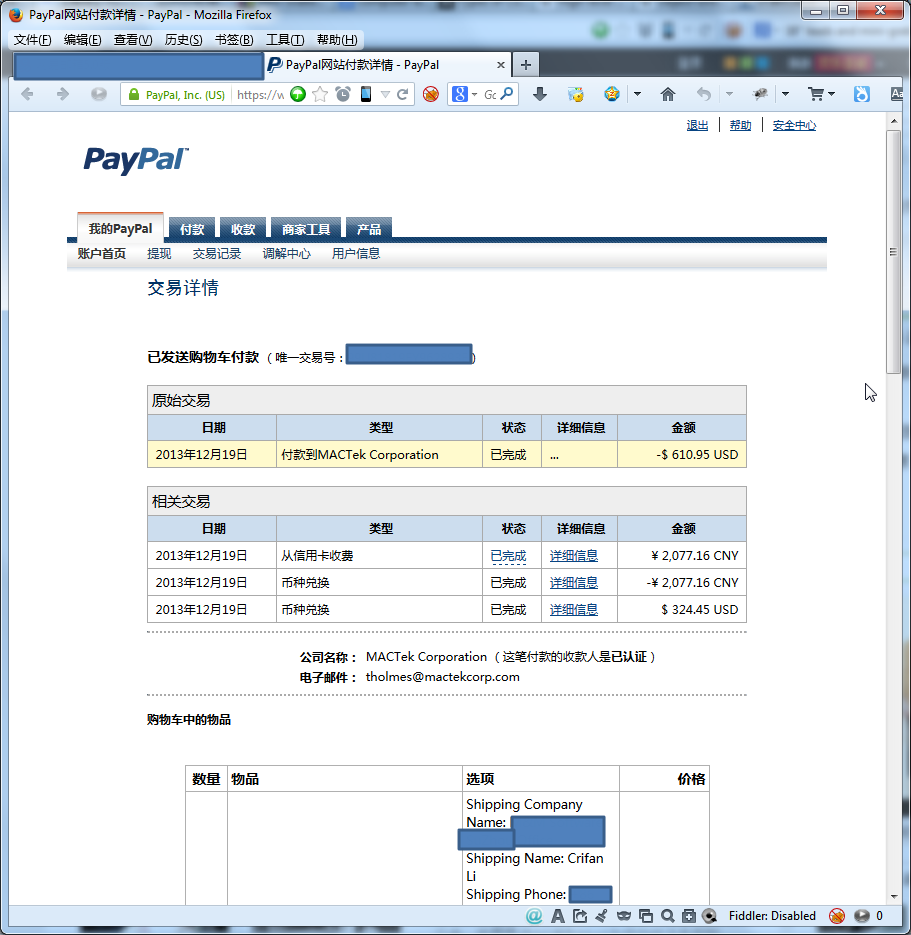Click the vertical scrollbar thumb
This screenshot has height=935, width=911.
click(x=893, y=252)
